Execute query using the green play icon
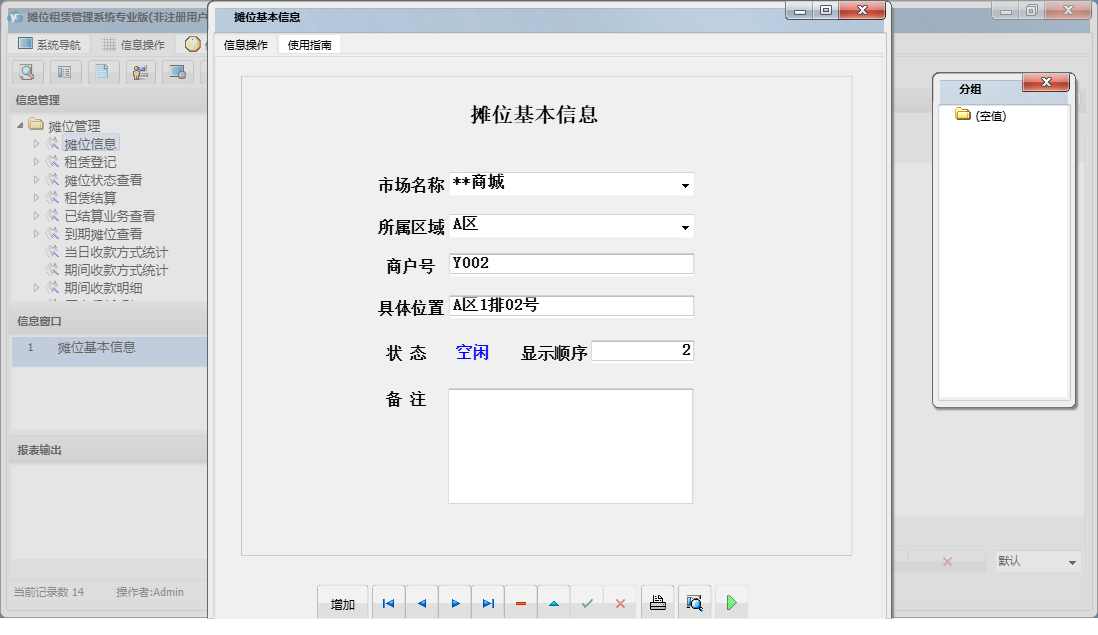Screen dimensions: 1098x635 [731, 601]
